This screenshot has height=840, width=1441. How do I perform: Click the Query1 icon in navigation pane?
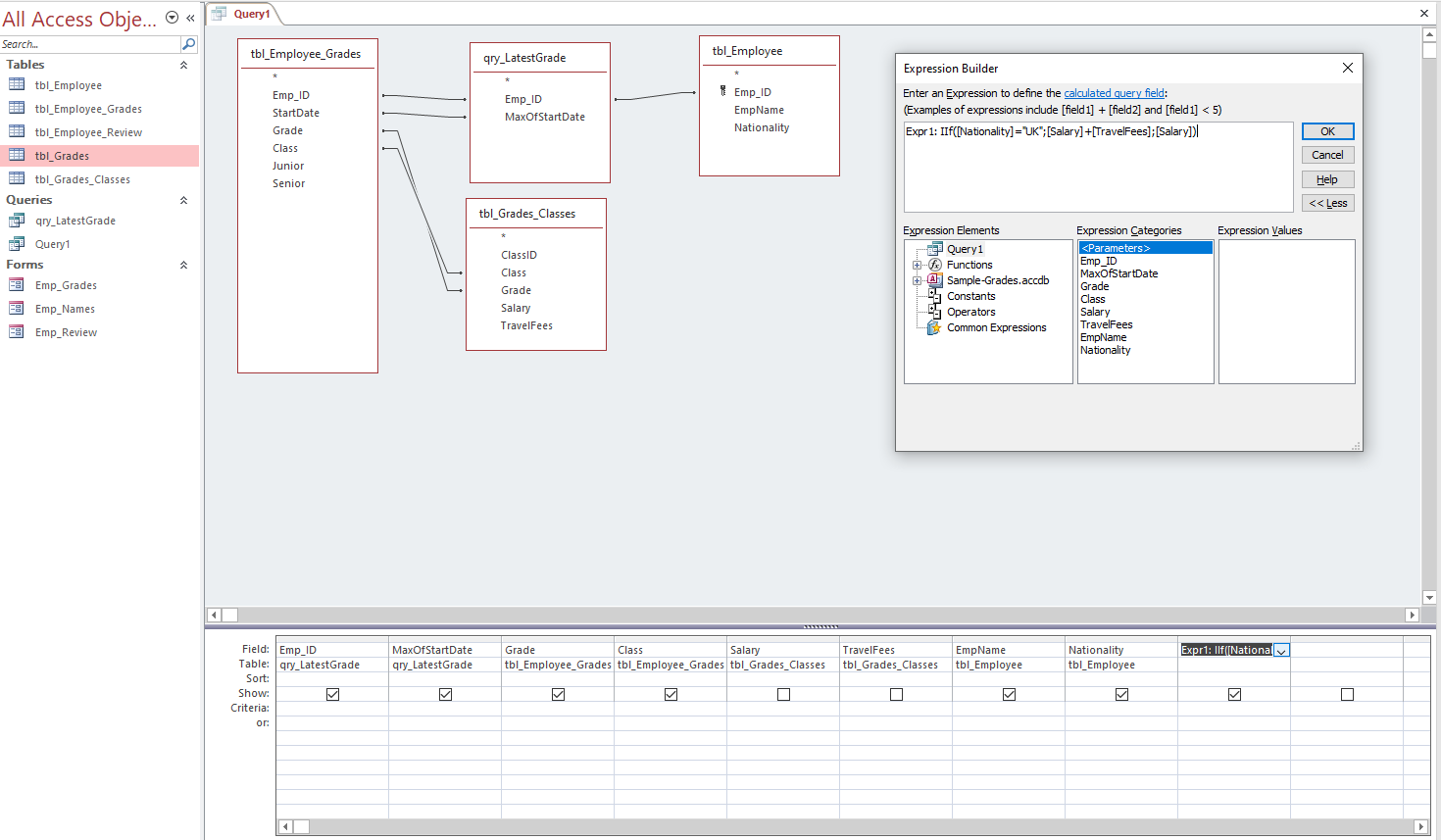(x=17, y=244)
